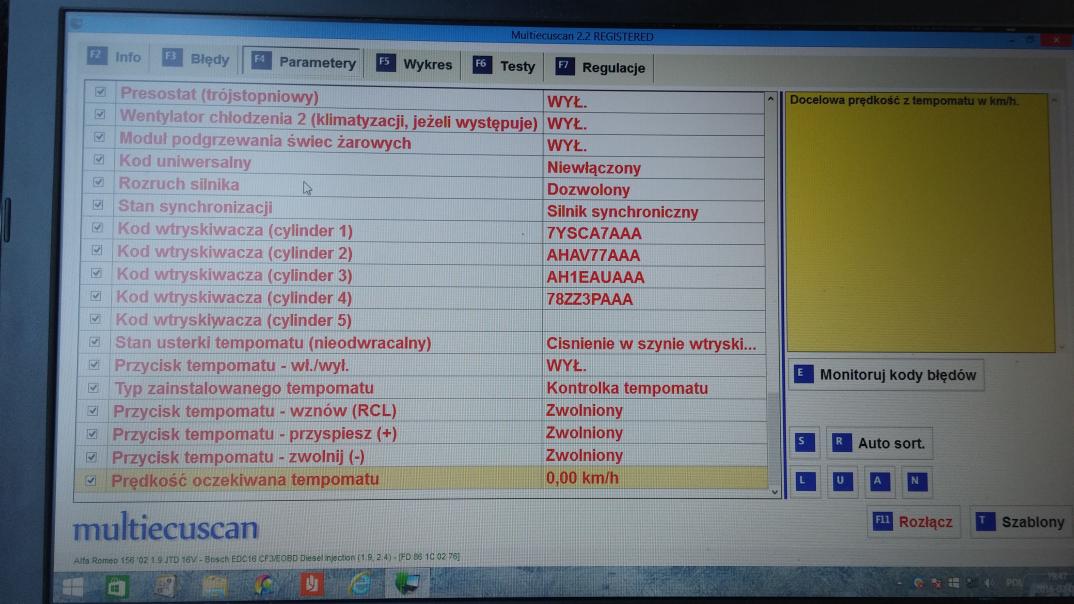Toggle Moduł podgrzewania świec żarowych checkbox

(99, 137)
